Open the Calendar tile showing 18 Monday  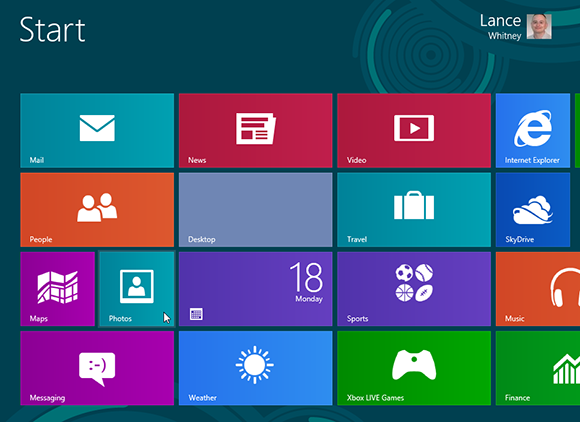256,289
